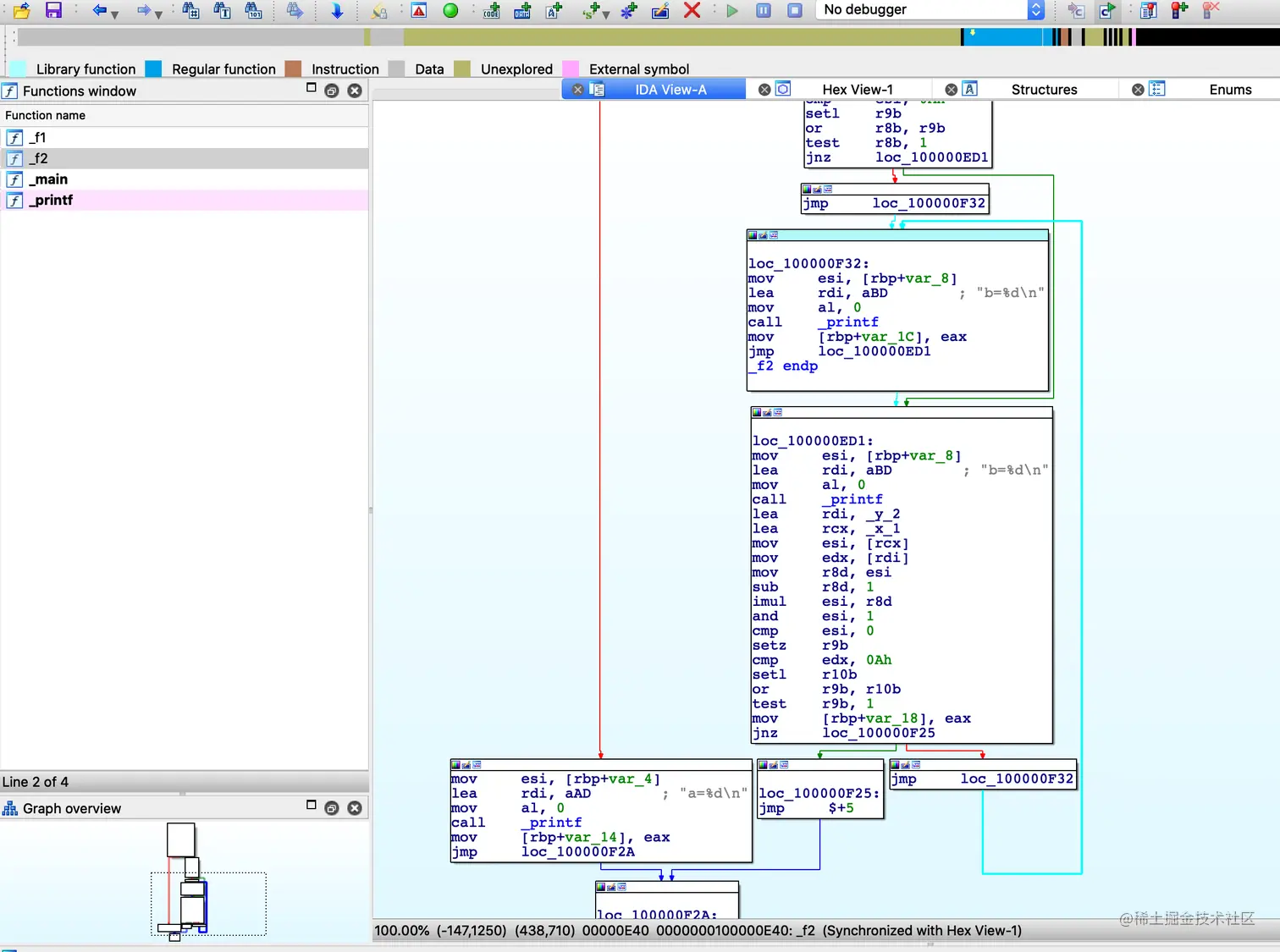Click 'loc_100000F32:' label in the graph node

pos(808,264)
